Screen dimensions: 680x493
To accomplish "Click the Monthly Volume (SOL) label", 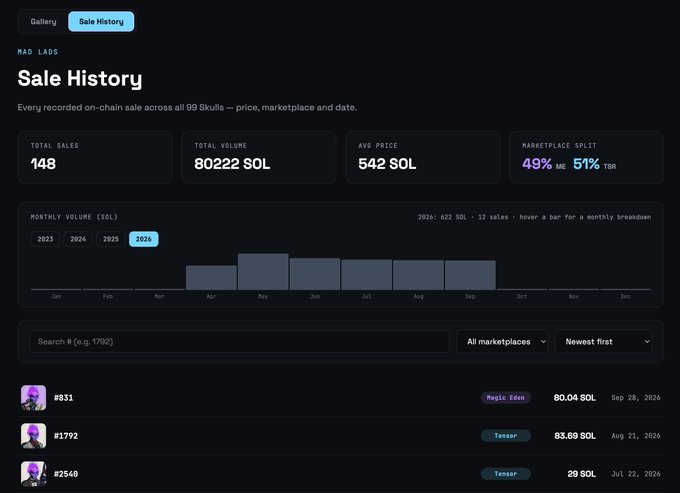I will 74,217.
